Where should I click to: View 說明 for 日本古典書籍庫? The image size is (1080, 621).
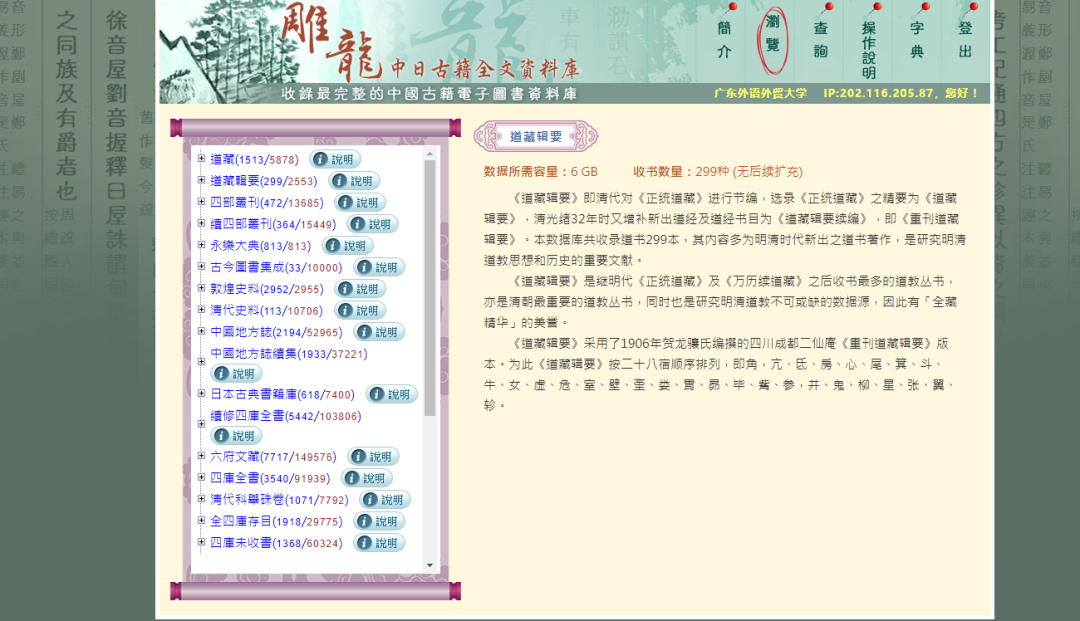point(392,395)
